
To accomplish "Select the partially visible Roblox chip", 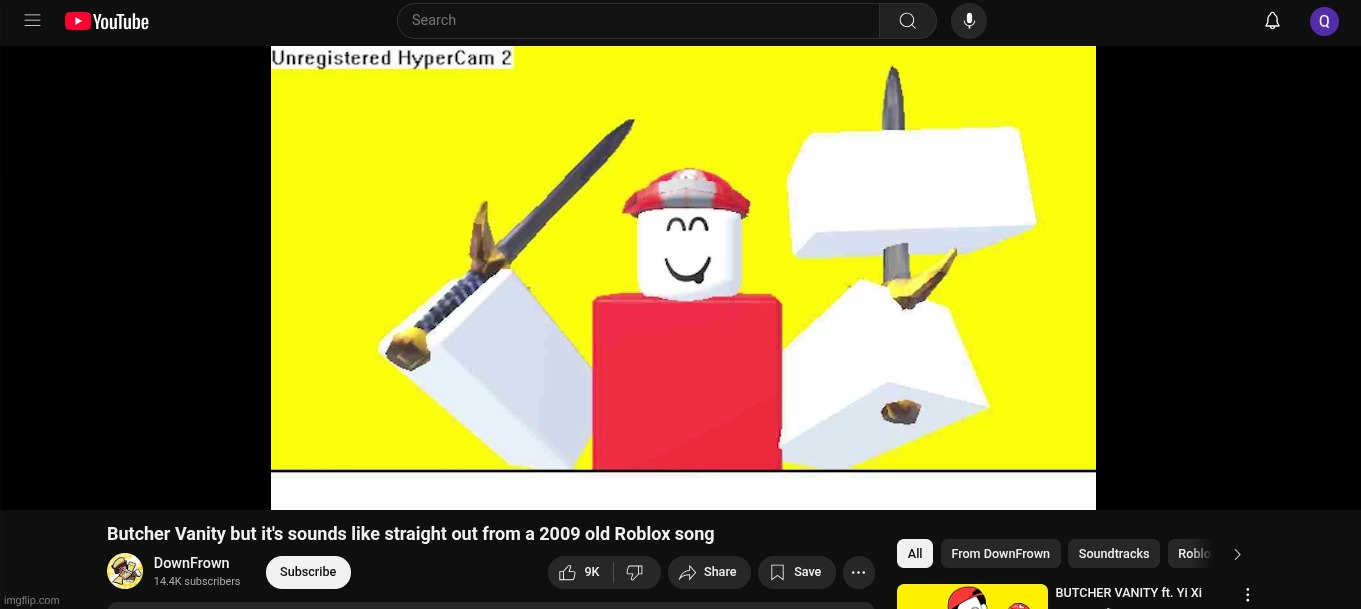I will pos(1193,554).
